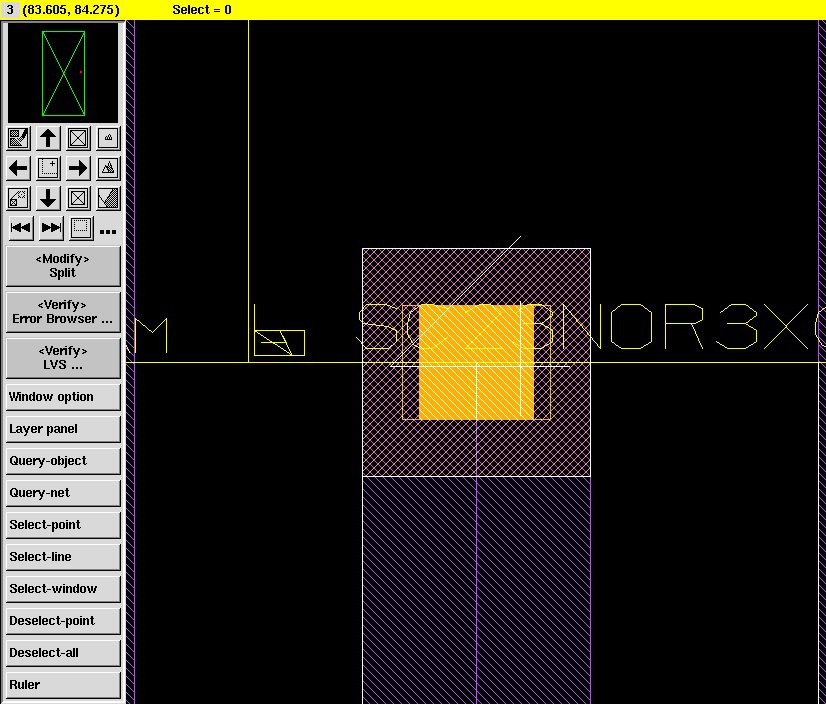Go to next view with fast-forward icon
Screen dimensions: 826x704
point(51,228)
